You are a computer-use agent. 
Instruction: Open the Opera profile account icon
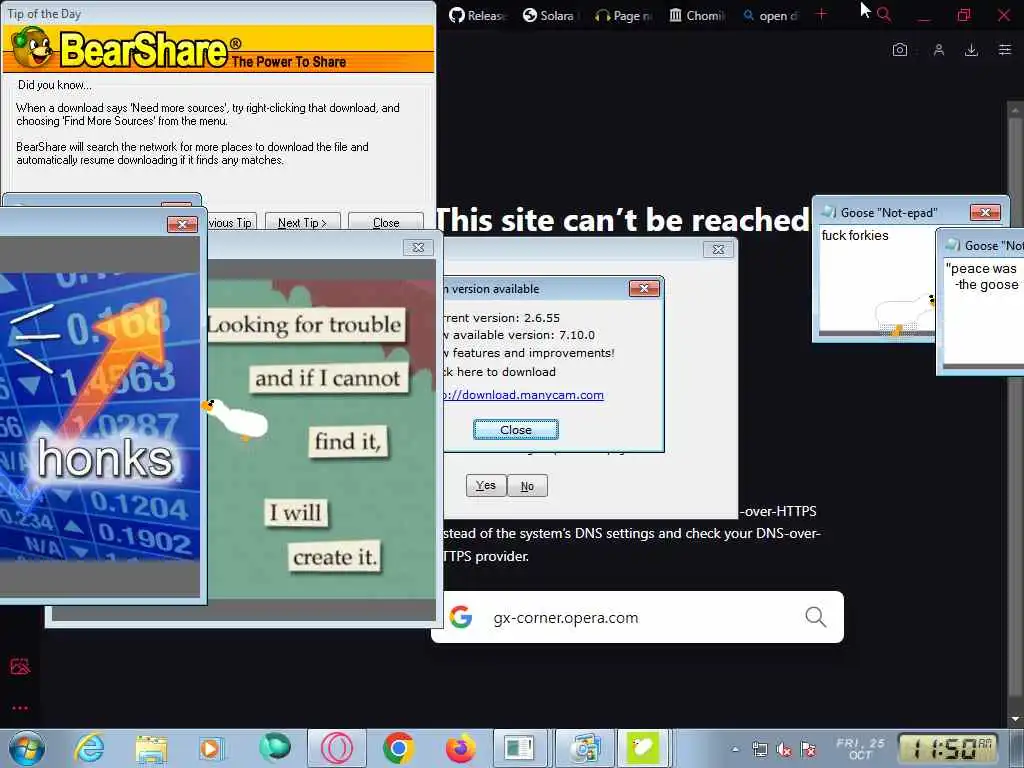tap(938, 50)
